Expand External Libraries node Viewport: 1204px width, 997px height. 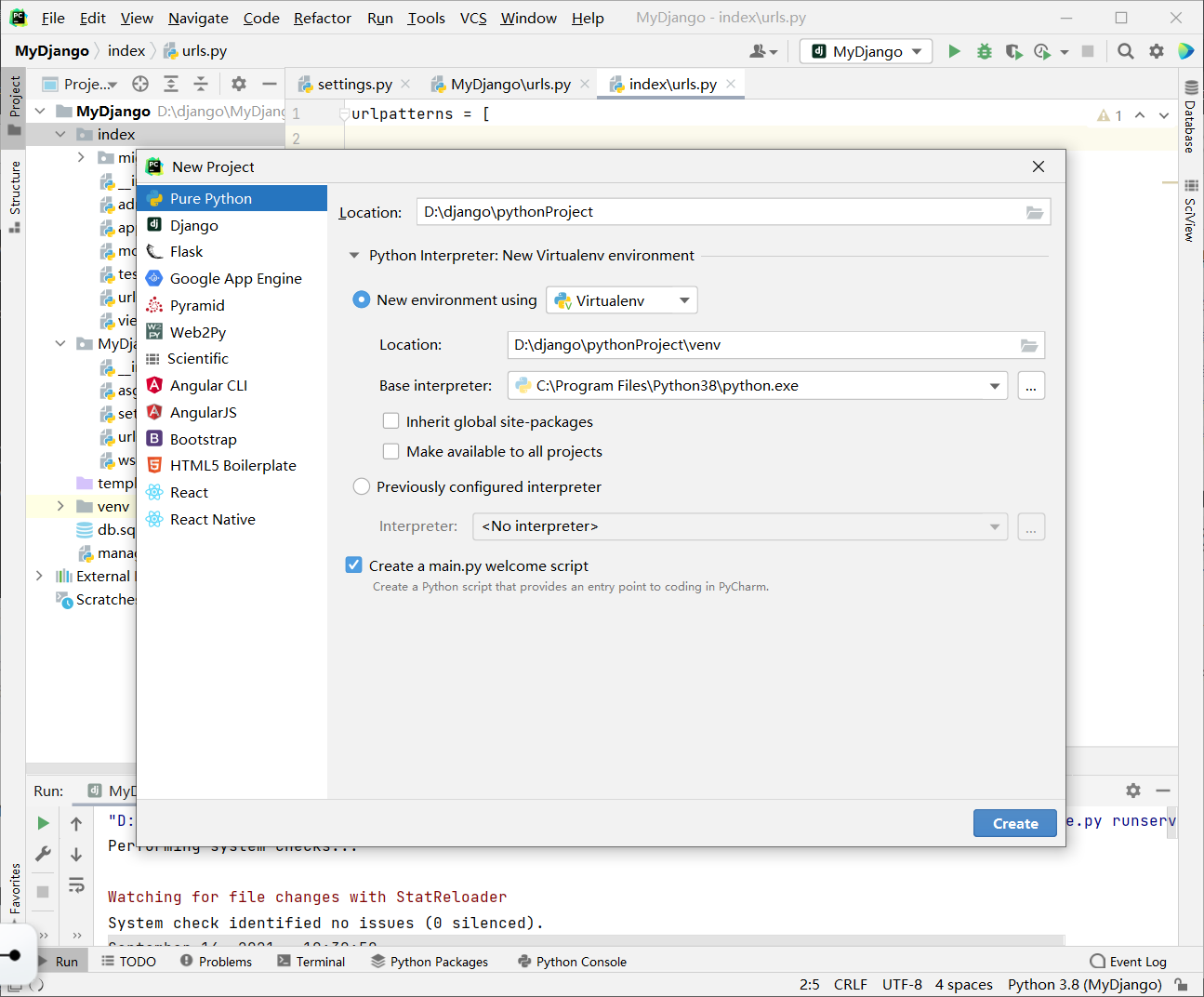pos(40,577)
